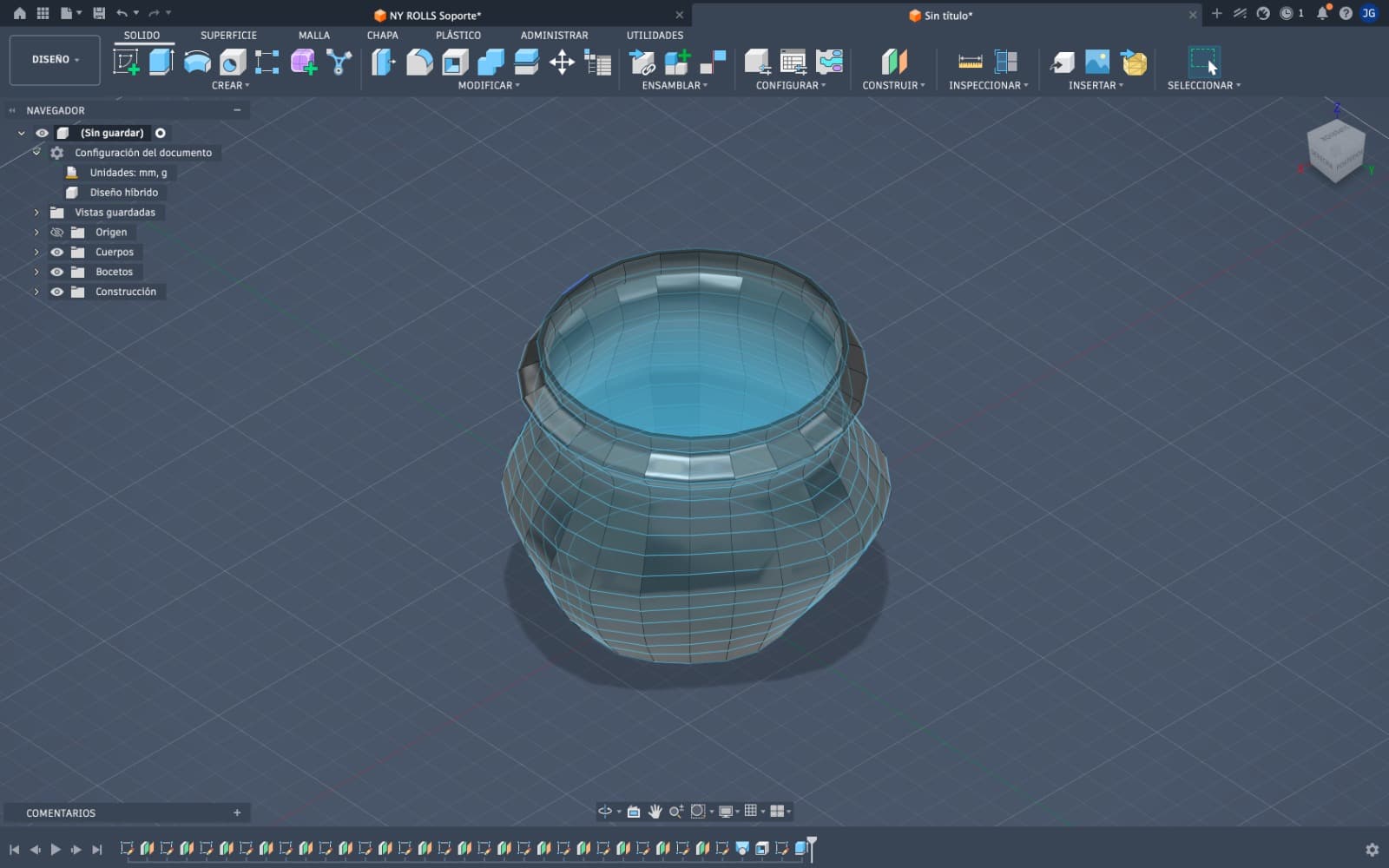The image size is (1389, 868).
Task: Expand the Vistas guardadas folder
Action: [x=36, y=212]
